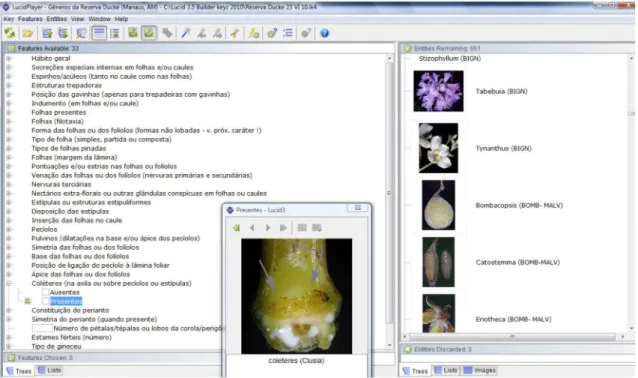The image size is (638, 378).
Task: Expand the Constituição do perianto feature
Action: (x=9, y=310)
